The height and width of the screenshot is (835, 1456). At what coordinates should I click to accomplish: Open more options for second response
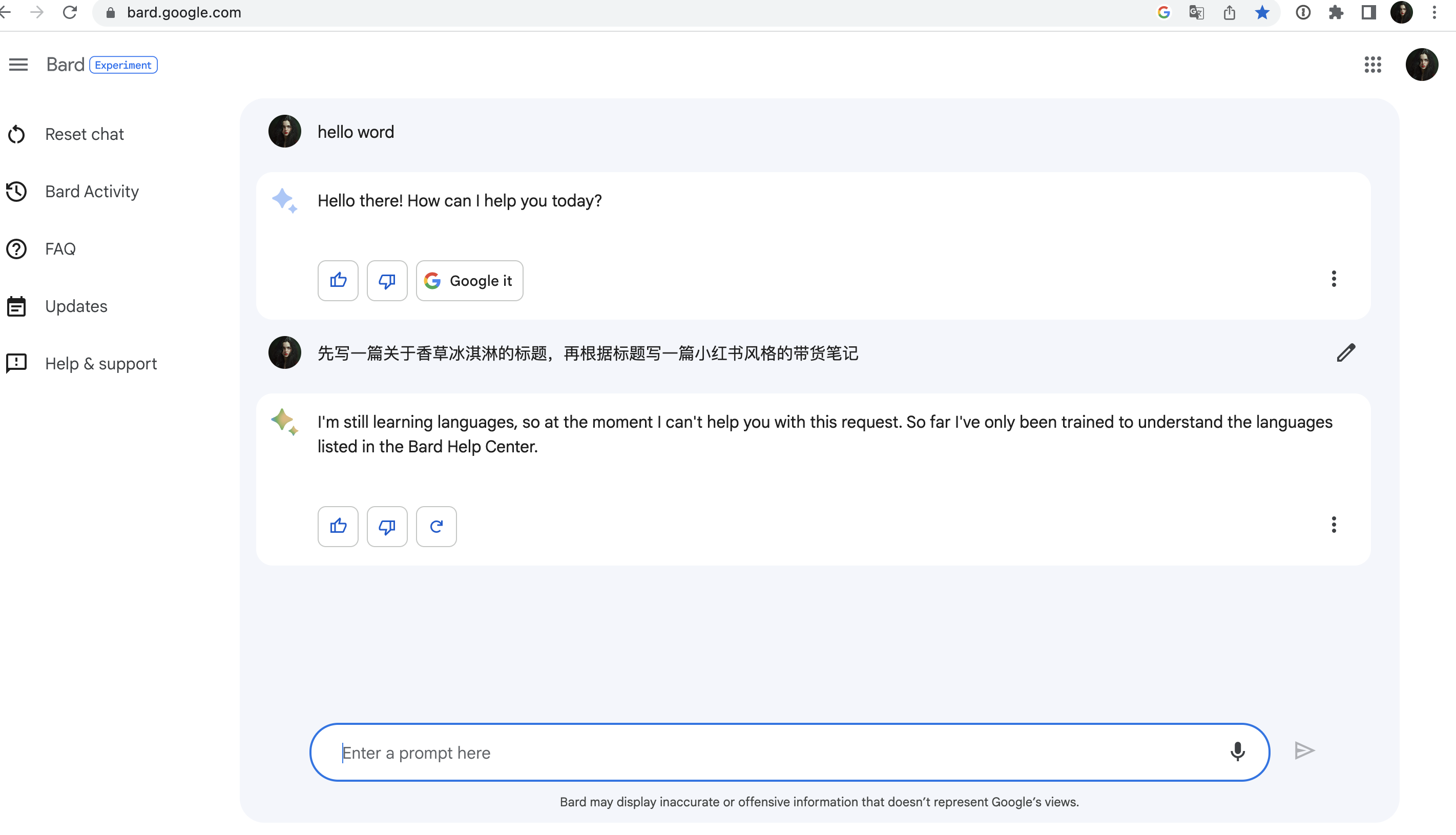coord(1333,524)
